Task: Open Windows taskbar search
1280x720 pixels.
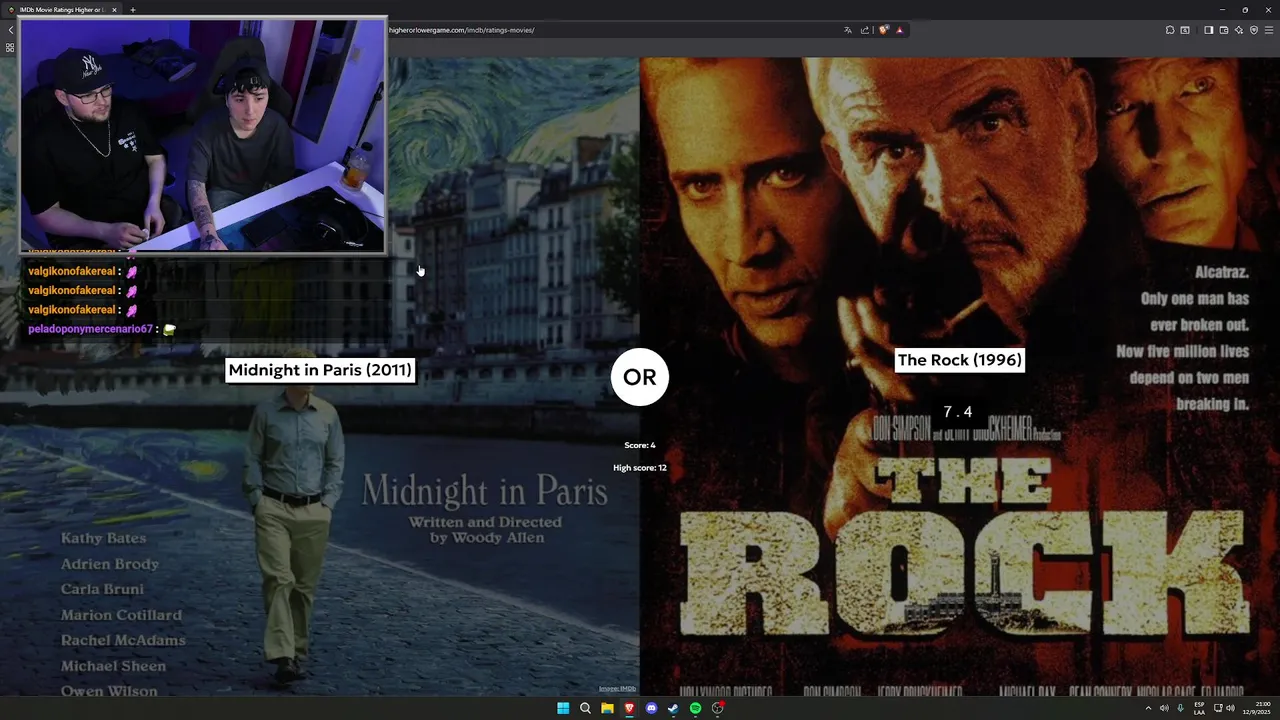Action: [x=585, y=708]
